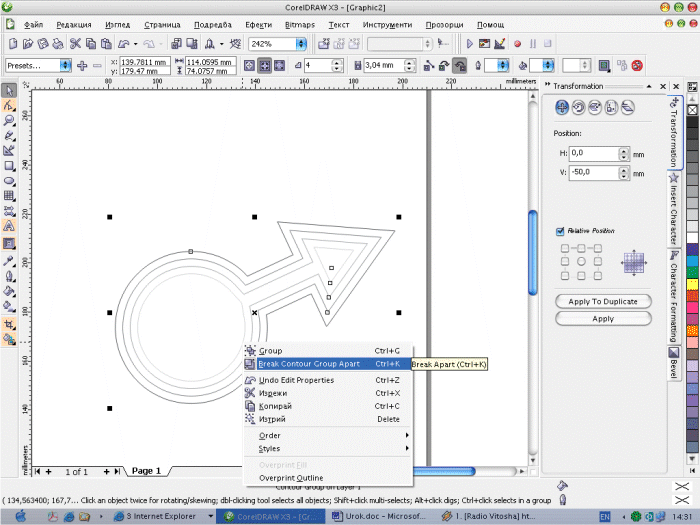700x525 pixels.
Task: Switch to Rotate mode in the Transformation docker
Action: pos(579,107)
